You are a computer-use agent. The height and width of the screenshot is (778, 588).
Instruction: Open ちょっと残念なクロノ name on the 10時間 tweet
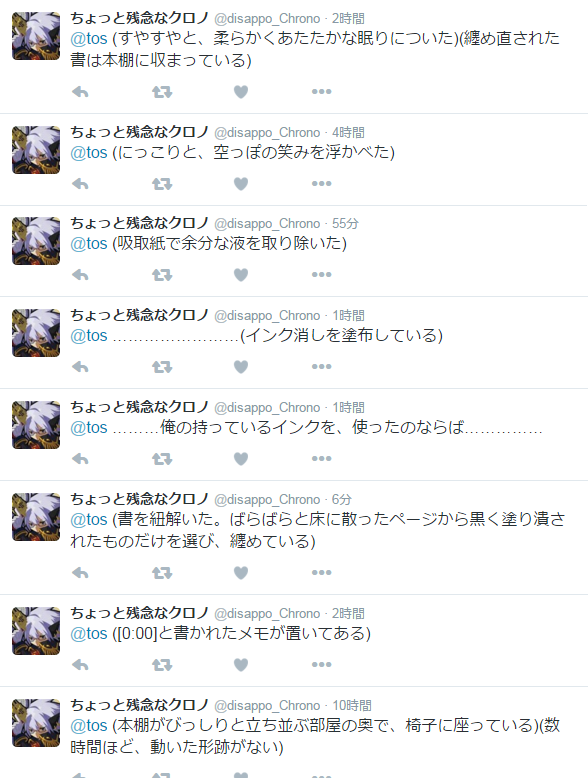[x=139, y=705]
